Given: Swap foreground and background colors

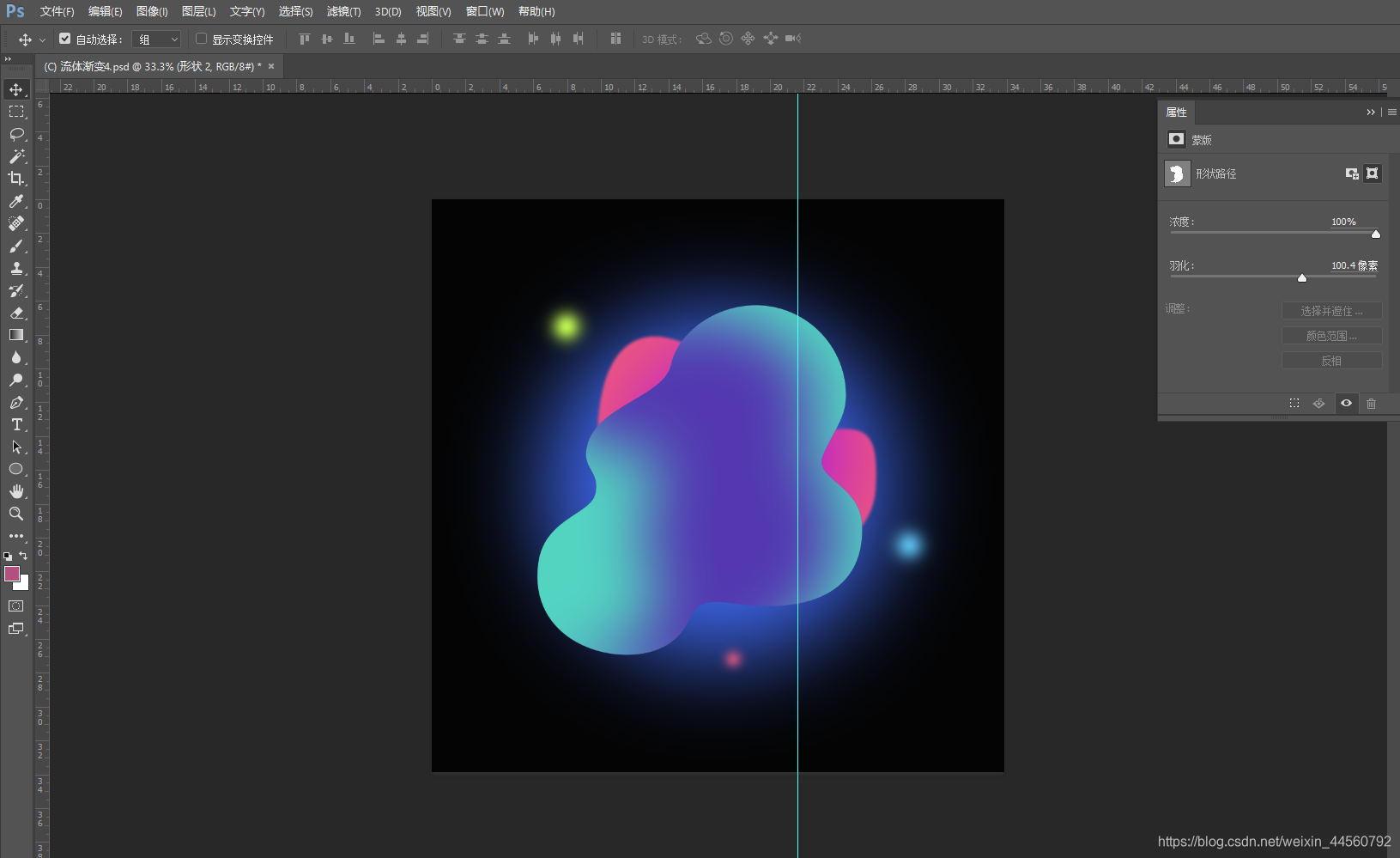Looking at the screenshot, I should point(24,556).
